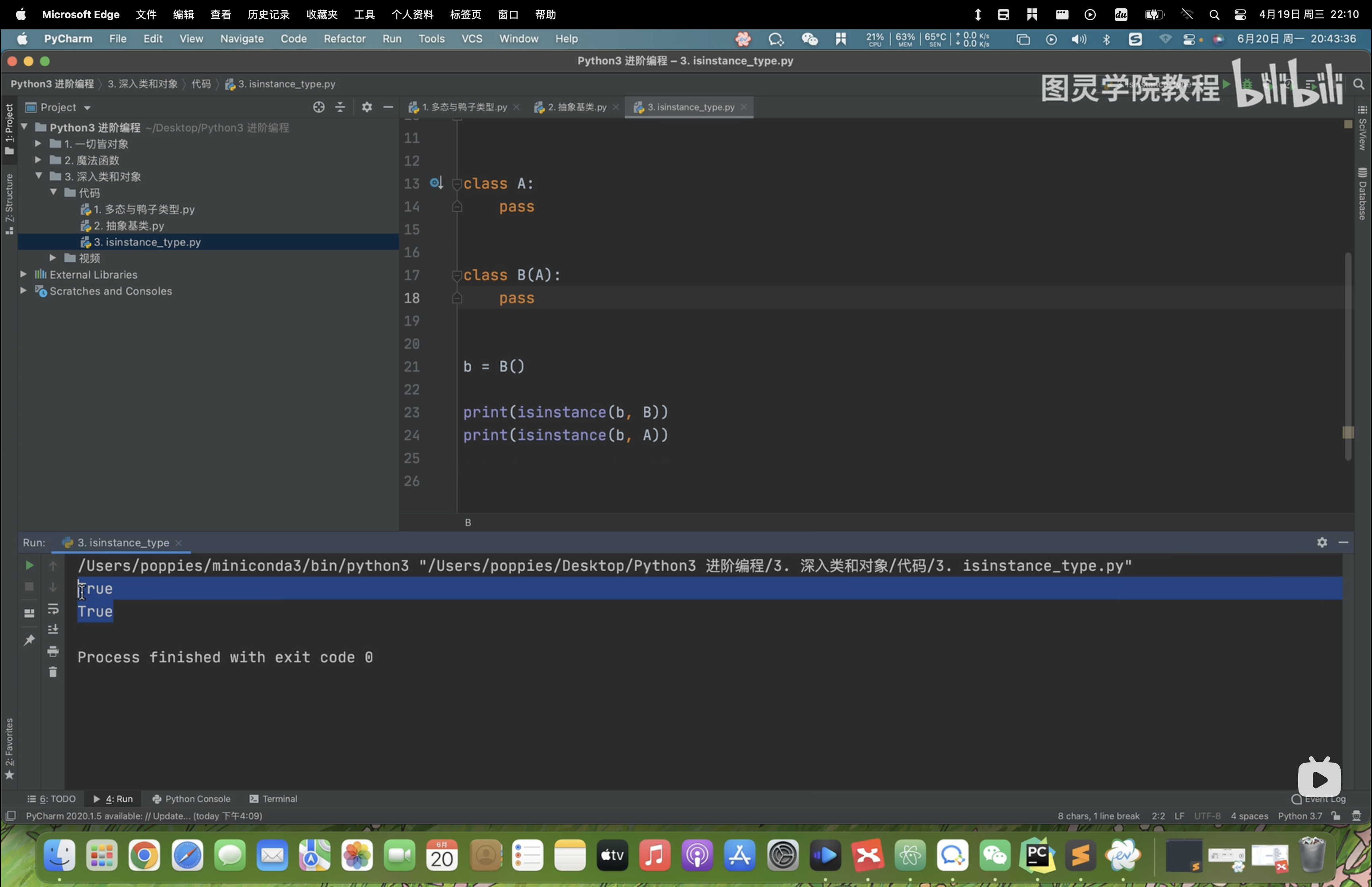Toggle the 1: Project side panel
1372x887 pixels.
pos(9,129)
